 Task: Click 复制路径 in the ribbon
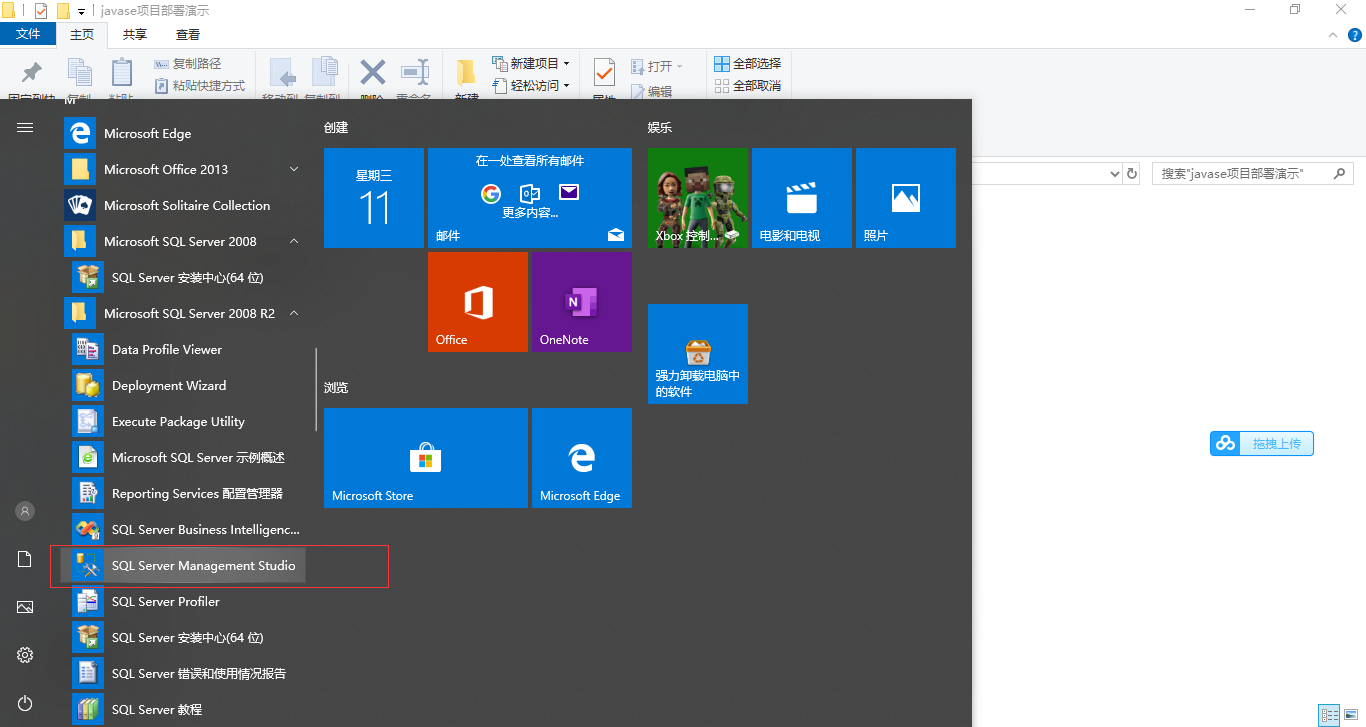click(188, 63)
